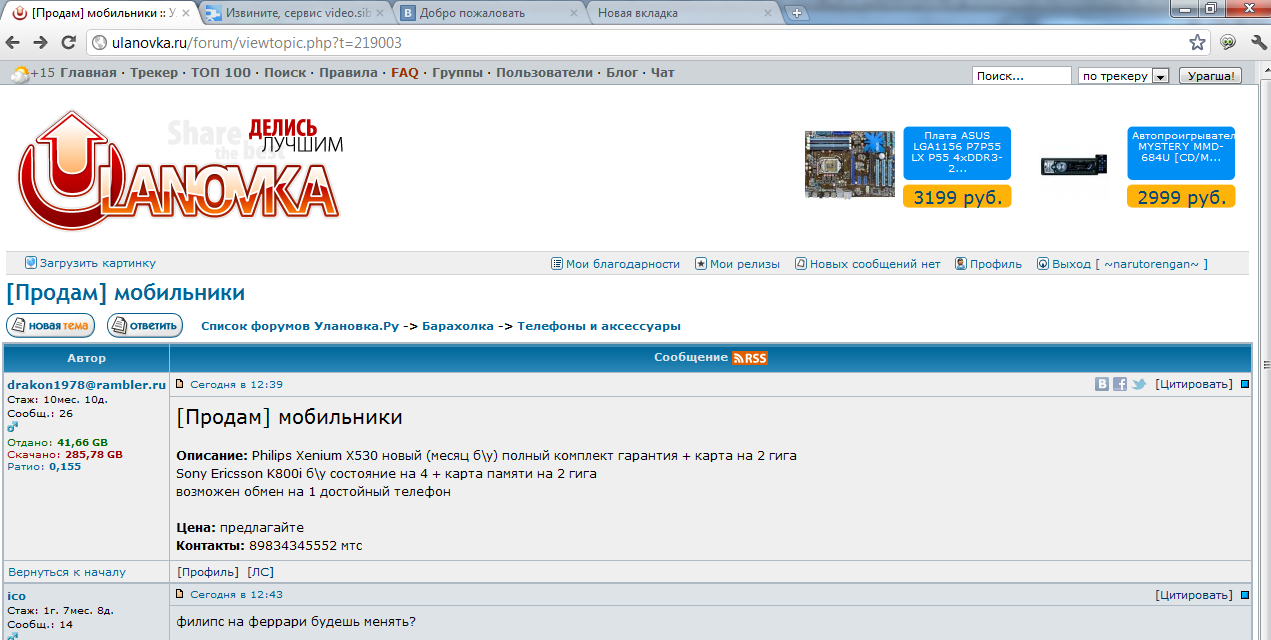Click the male gender icon under drakon1978's stats
Viewport: 1271px width, 640px height.
pos(12,427)
